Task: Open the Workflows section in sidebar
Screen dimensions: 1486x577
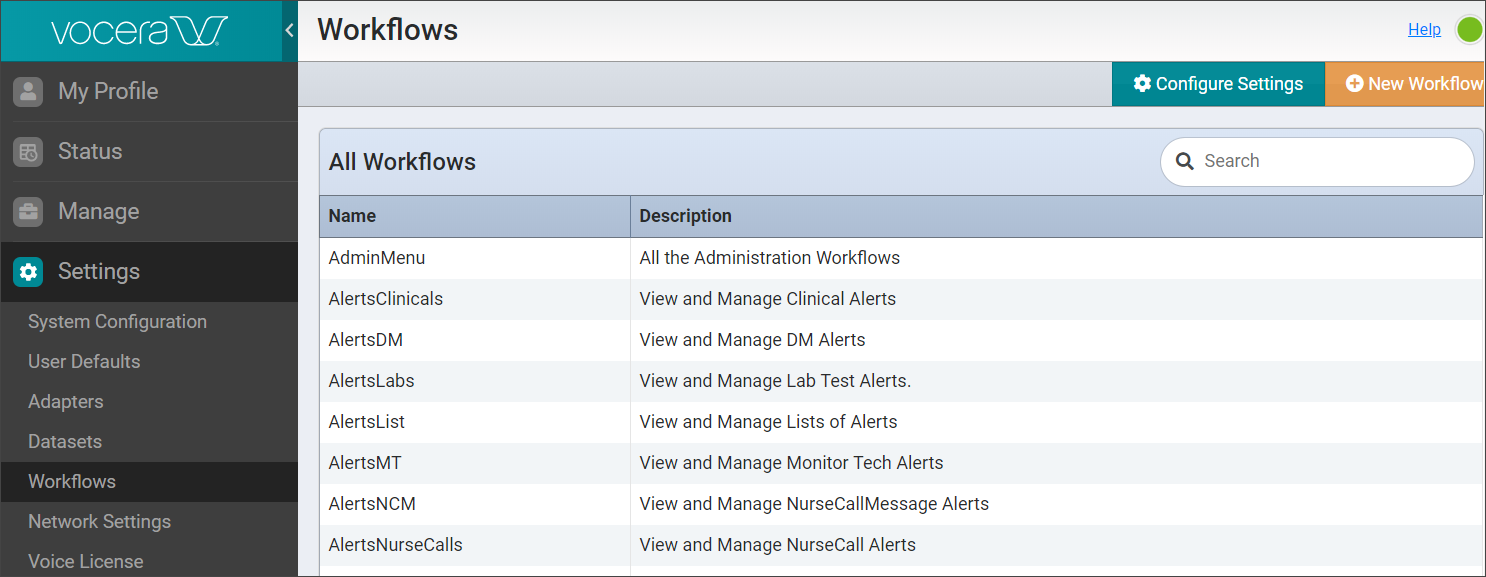Action: (72, 481)
